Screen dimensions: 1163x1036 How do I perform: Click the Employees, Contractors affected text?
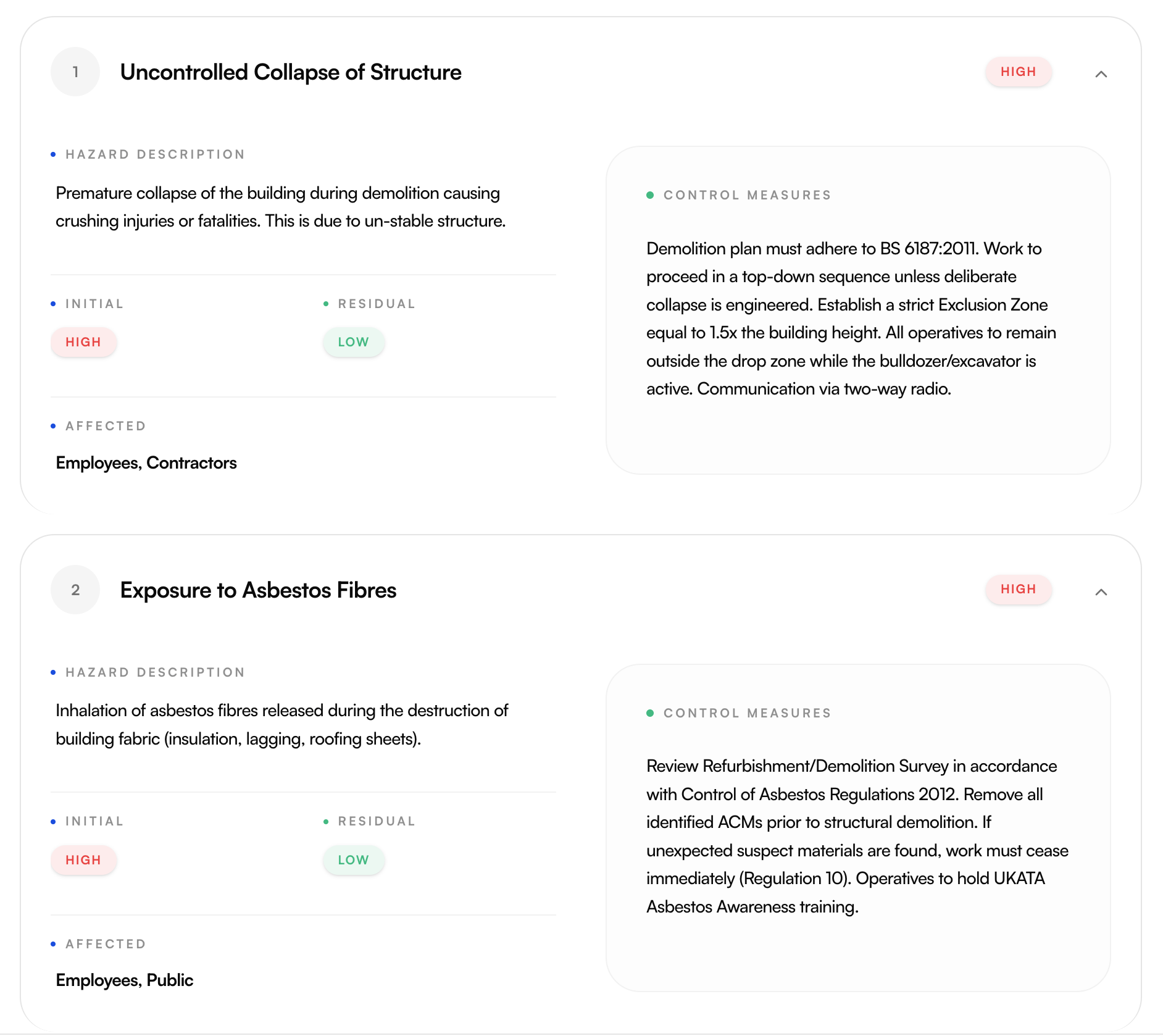(x=146, y=462)
